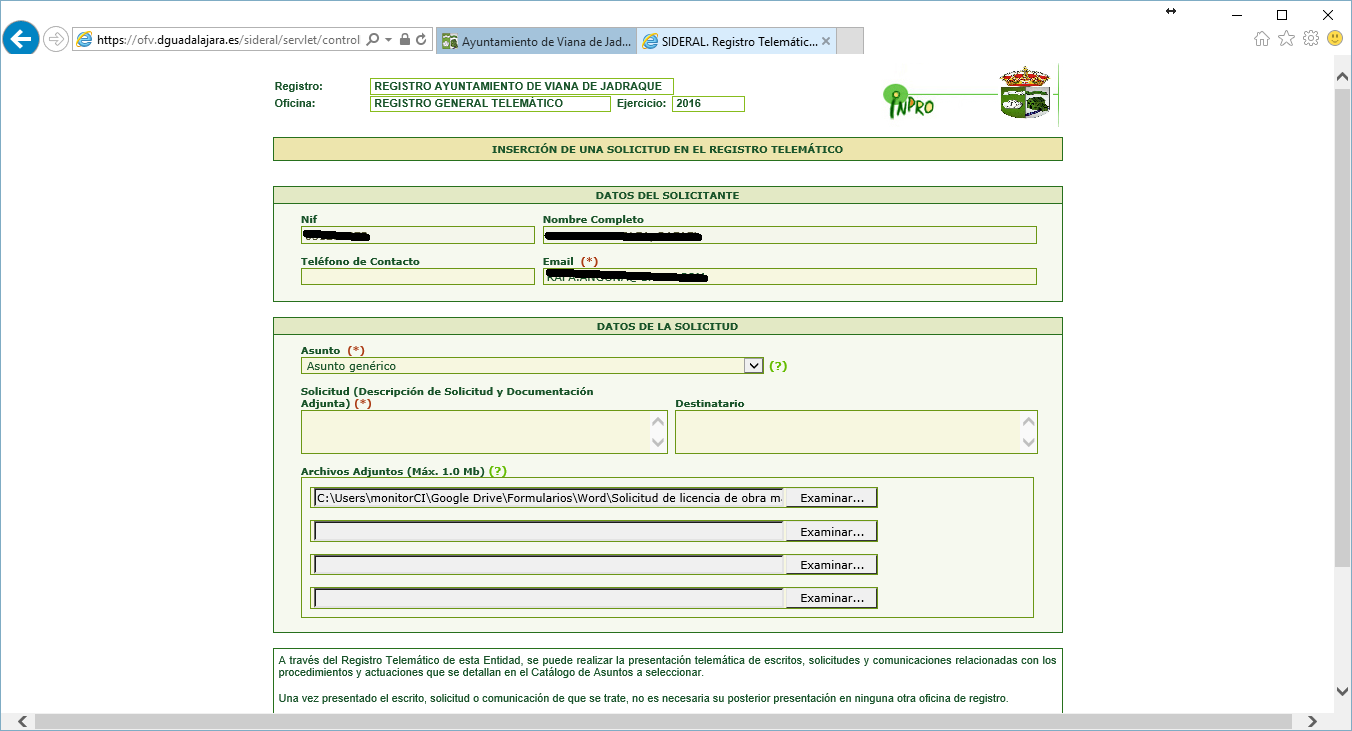Click inside the Solicitud description text area
This screenshot has height=731, width=1352.
coord(475,432)
